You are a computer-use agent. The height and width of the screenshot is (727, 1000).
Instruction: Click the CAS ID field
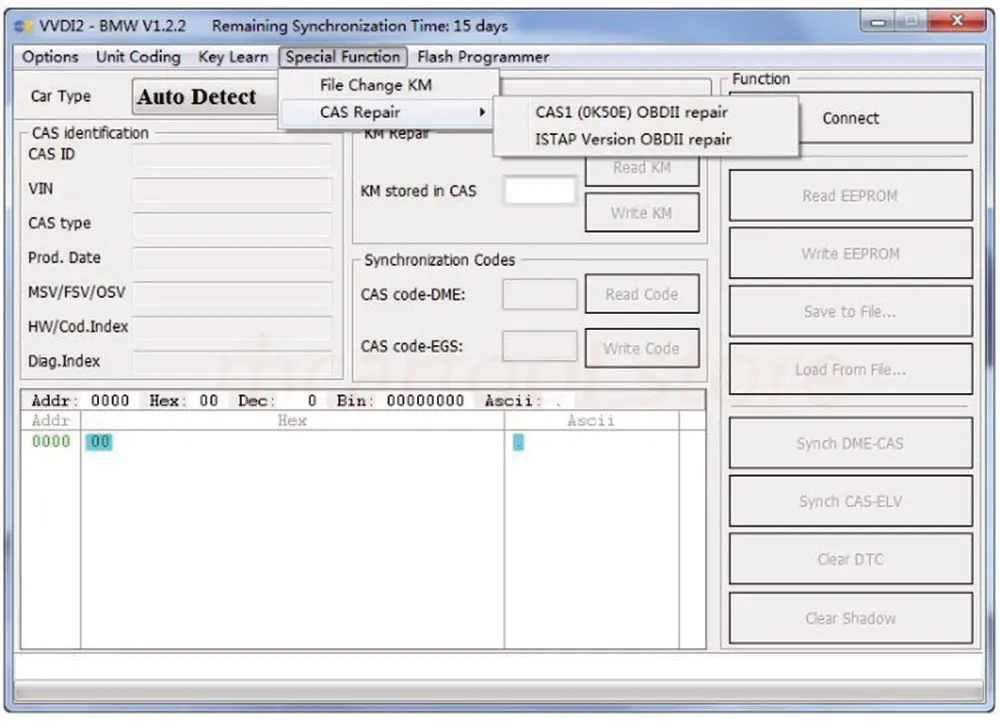[x=233, y=155]
